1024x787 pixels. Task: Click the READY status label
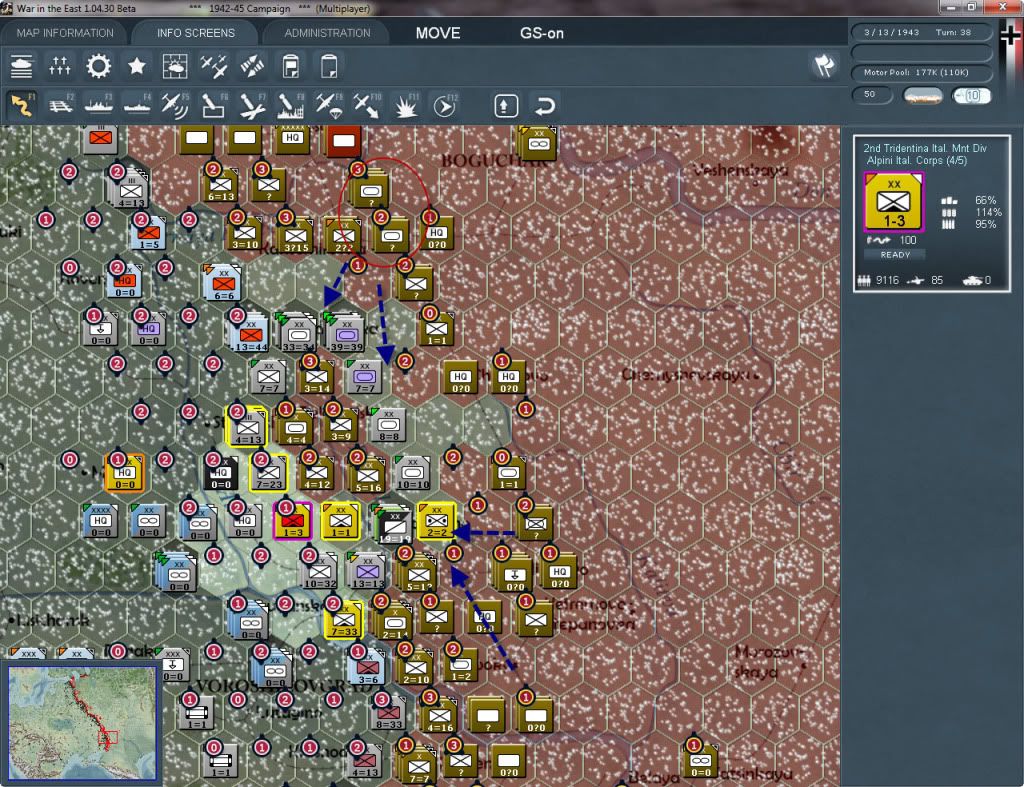[x=895, y=255]
